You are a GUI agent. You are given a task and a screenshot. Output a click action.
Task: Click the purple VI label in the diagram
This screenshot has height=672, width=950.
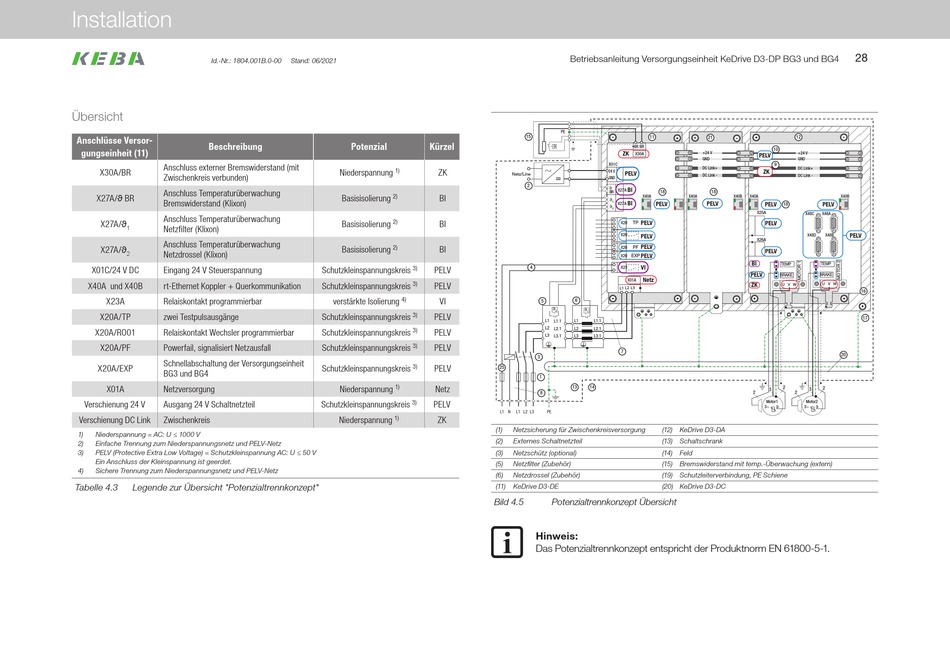coord(643,267)
